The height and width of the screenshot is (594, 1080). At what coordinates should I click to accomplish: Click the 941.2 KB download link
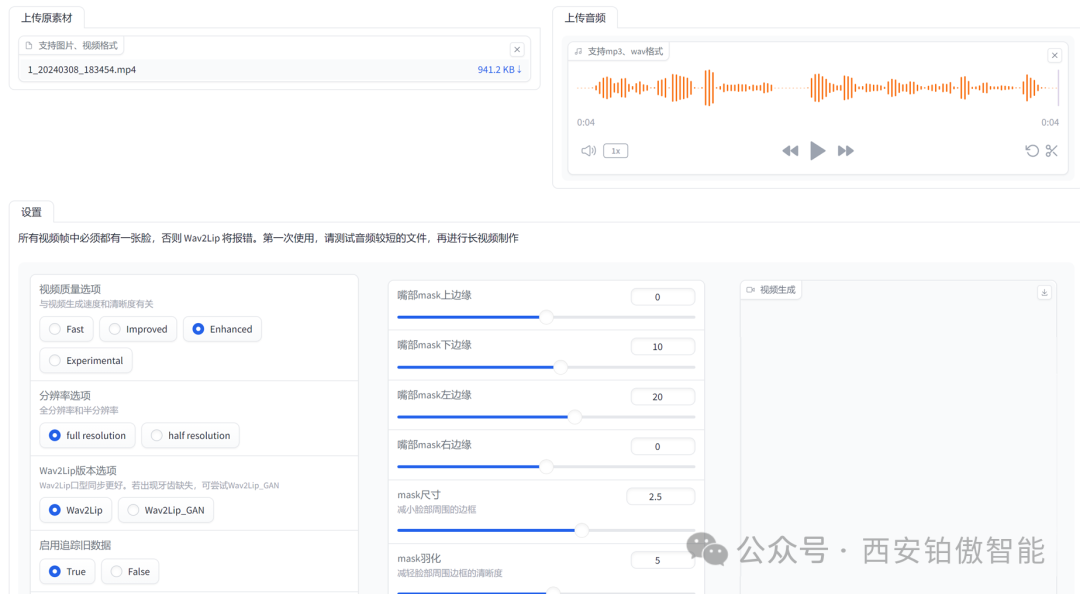(x=498, y=69)
